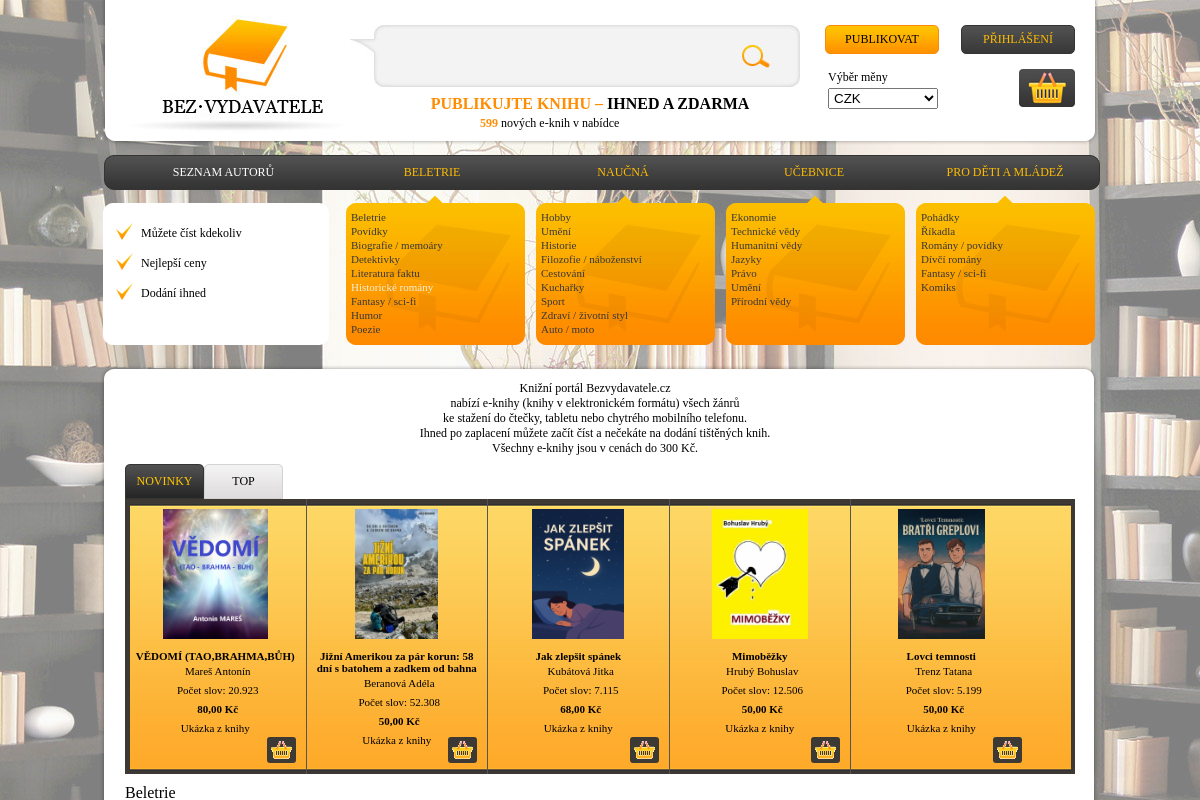
Task: Add Jižní Amerikou book to cart
Action: coord(462,750)
